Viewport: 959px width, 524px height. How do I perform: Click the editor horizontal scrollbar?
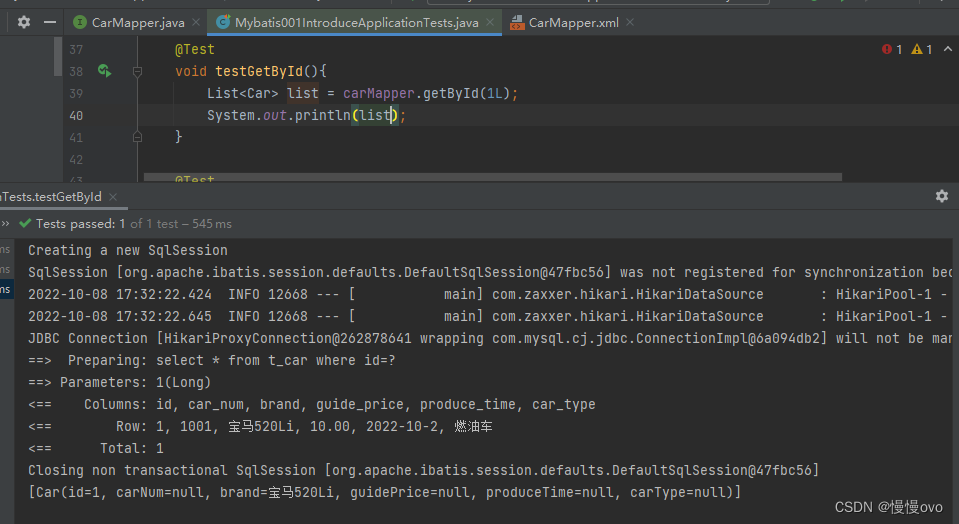(x=492, y=177)
